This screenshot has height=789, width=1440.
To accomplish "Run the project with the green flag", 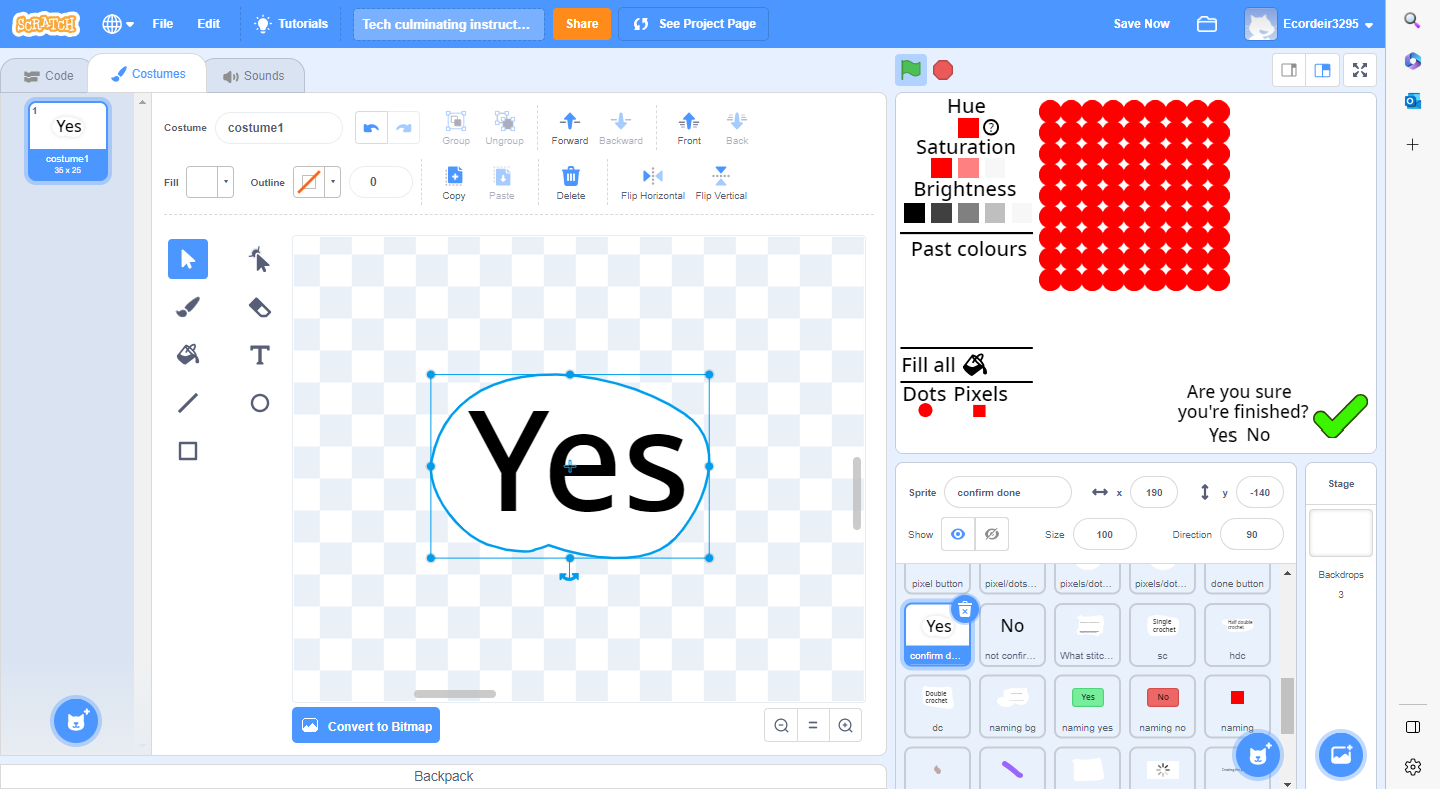I will pos(912,71).
